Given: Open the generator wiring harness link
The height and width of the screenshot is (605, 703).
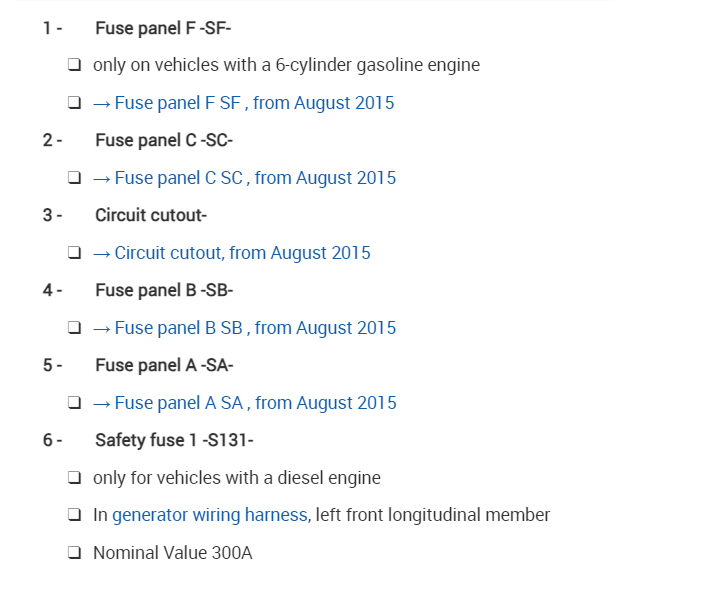Looking at the screenshot, I should (x=209, y=515).
